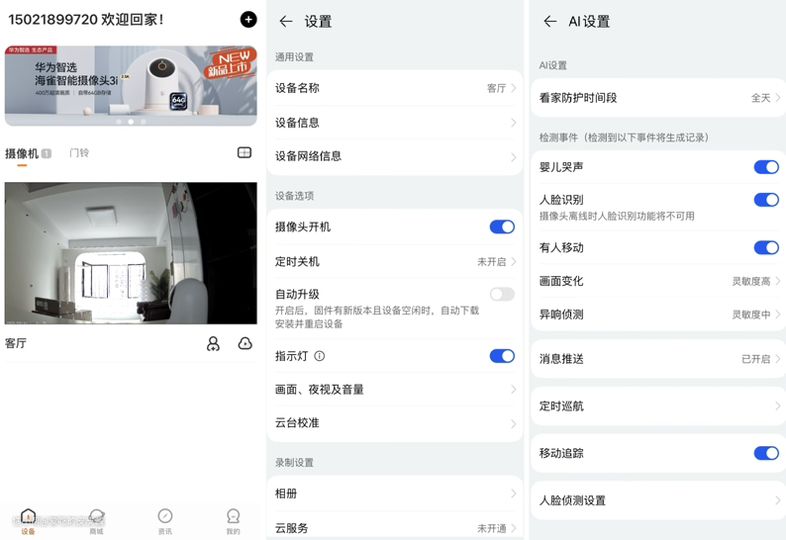Expand 设备网络信息 row
This screenshot has width=786, height=540.
[395, 157]
